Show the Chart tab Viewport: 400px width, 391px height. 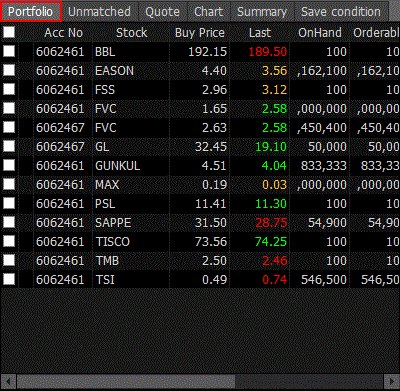(209, 12)
